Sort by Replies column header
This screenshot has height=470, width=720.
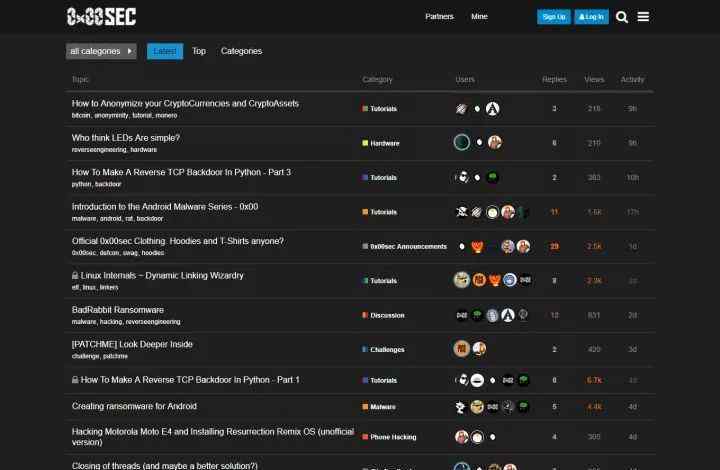click(x=554, y=79)
